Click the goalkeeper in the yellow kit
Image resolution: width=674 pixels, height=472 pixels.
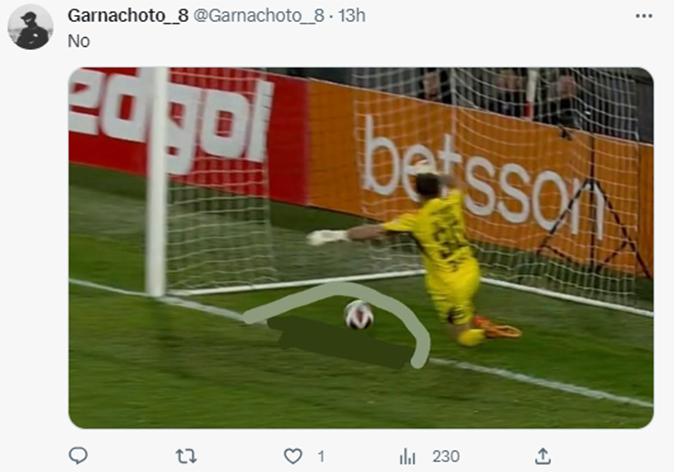tap(430, 254)
